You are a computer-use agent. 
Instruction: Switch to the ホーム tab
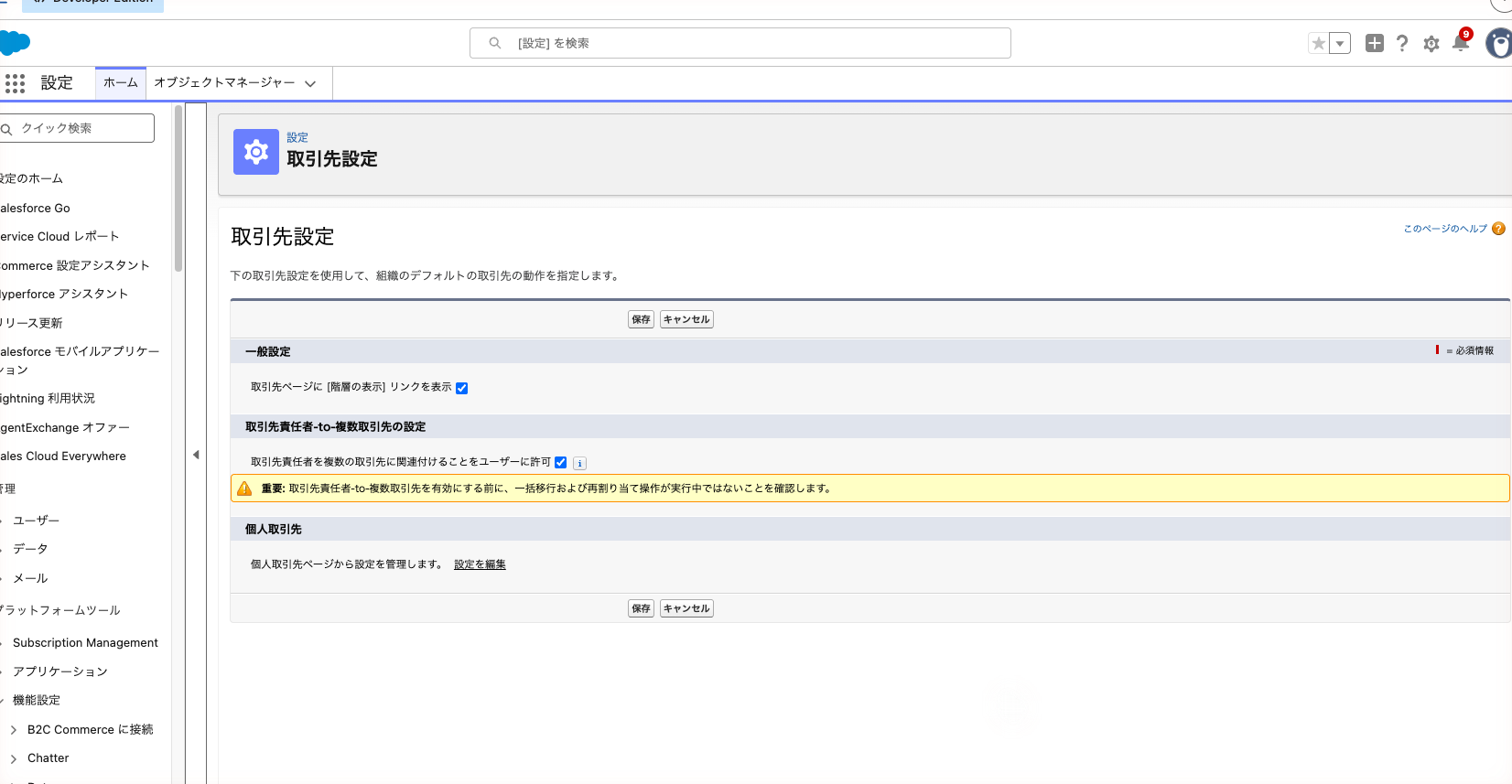click(x=121, y=82)
